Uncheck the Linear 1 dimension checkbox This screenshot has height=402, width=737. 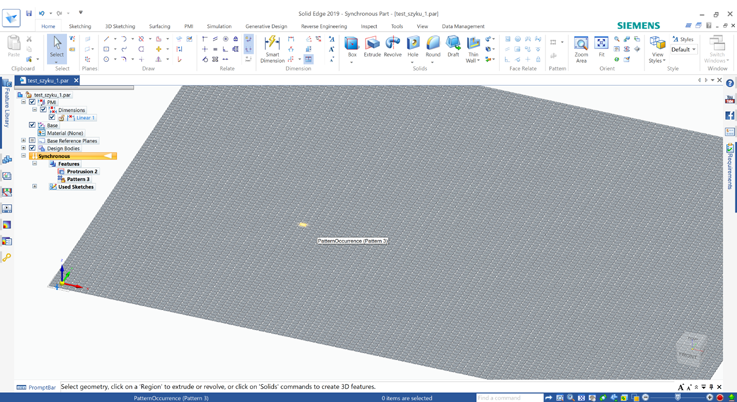point(52,118)
